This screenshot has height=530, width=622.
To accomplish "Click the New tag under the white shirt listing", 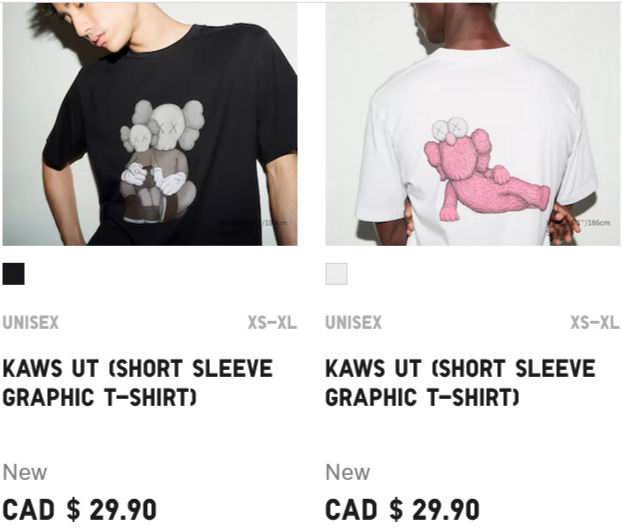I will pos(348,472).
